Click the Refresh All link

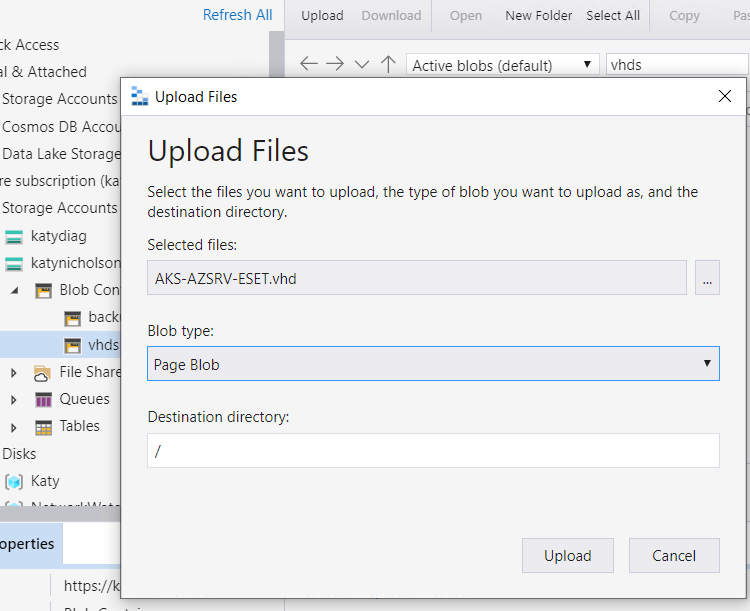point(237,15)
